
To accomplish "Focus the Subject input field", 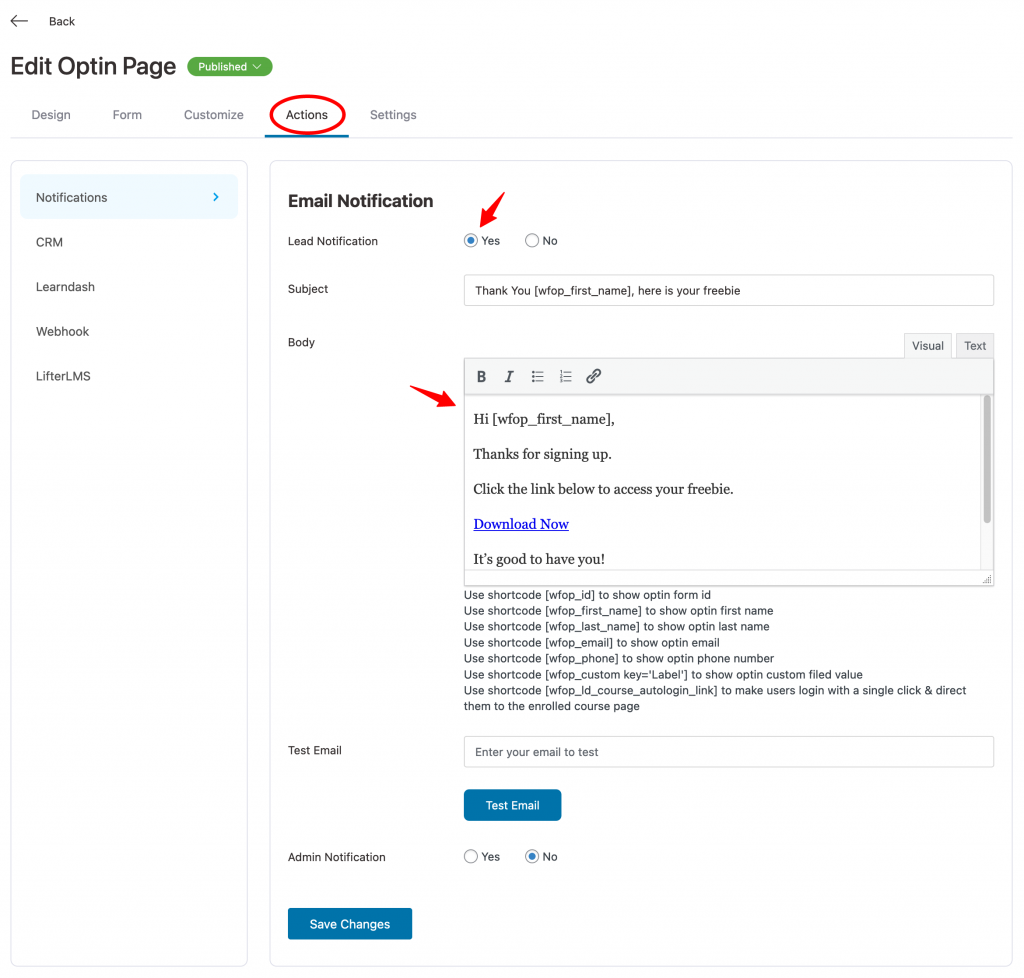I will click(729, 291).
